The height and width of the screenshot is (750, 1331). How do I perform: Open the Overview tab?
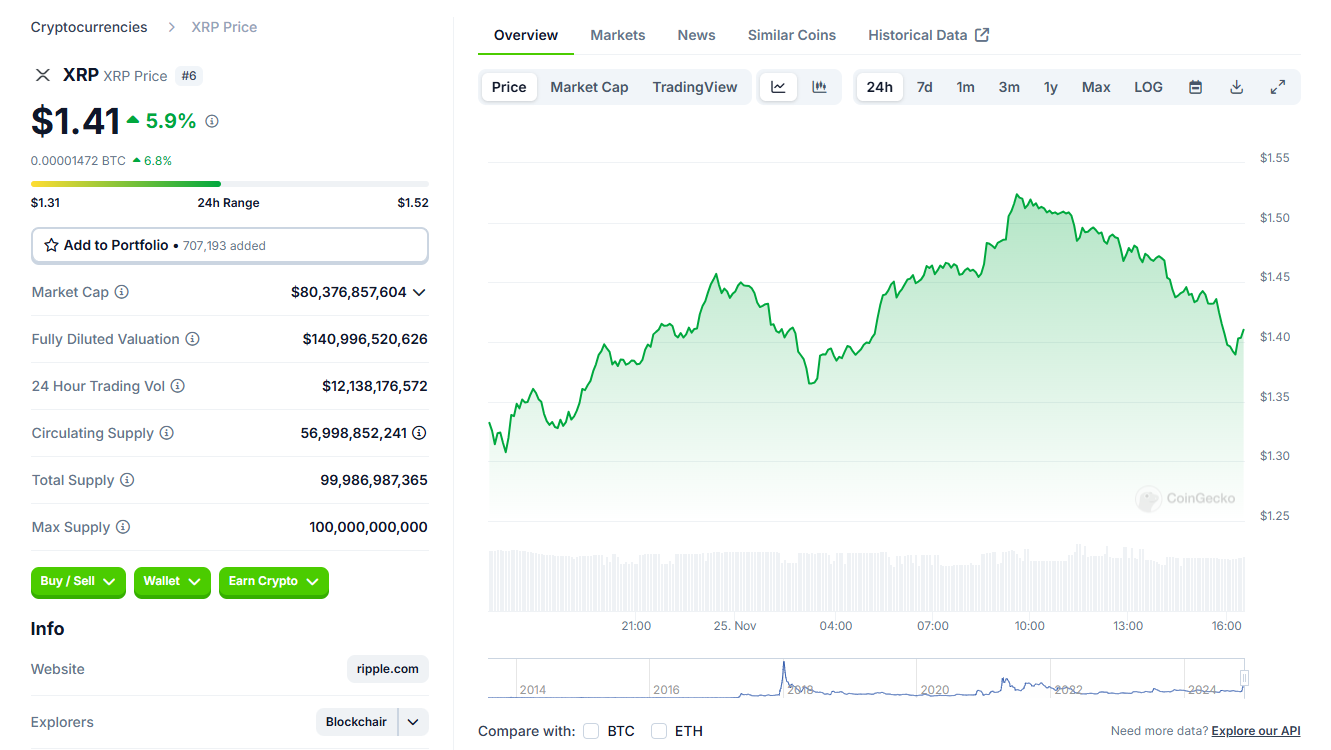coord(526,35)
